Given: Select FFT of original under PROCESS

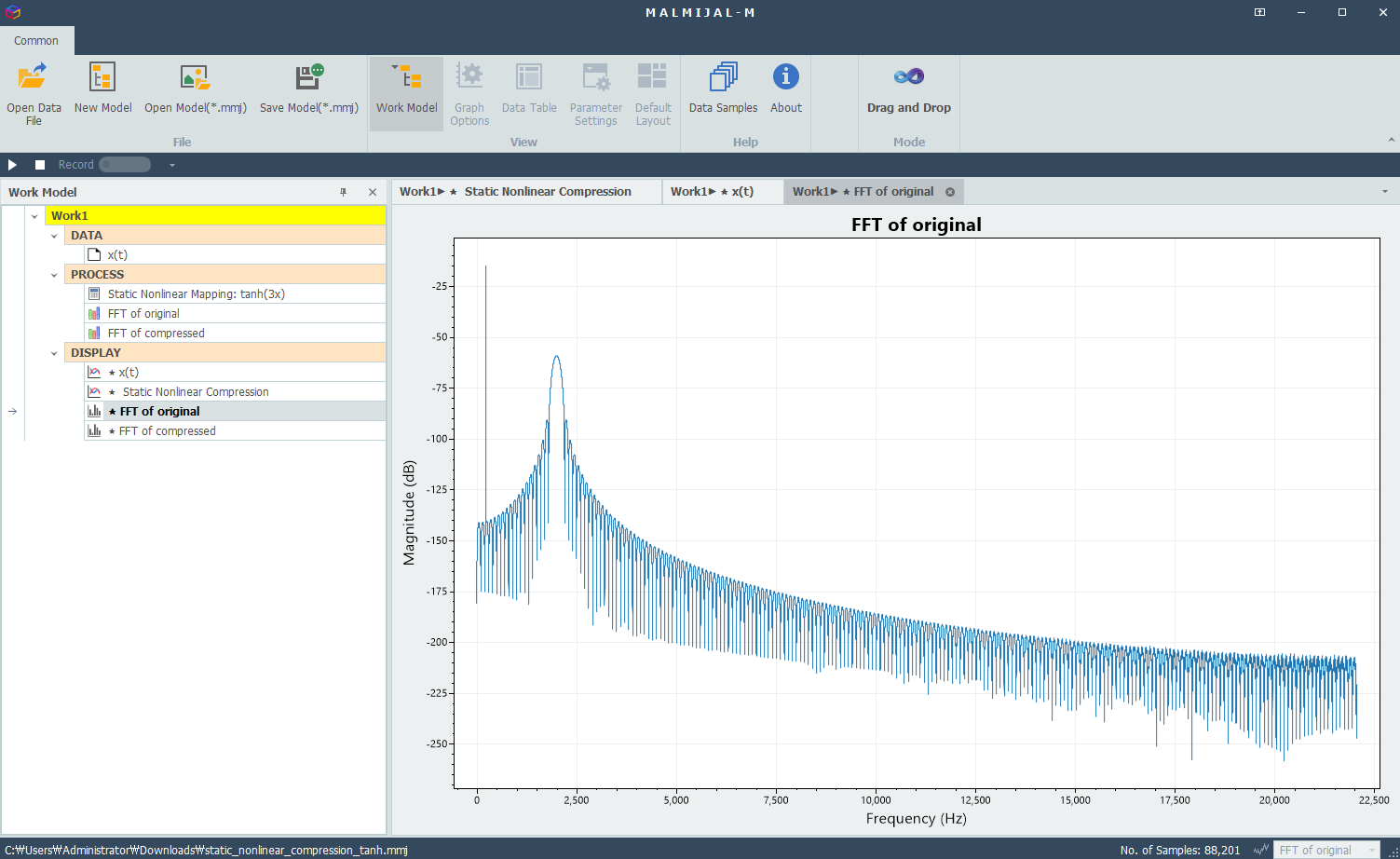Looking at the screenshot, I should (x=235, y=313).
